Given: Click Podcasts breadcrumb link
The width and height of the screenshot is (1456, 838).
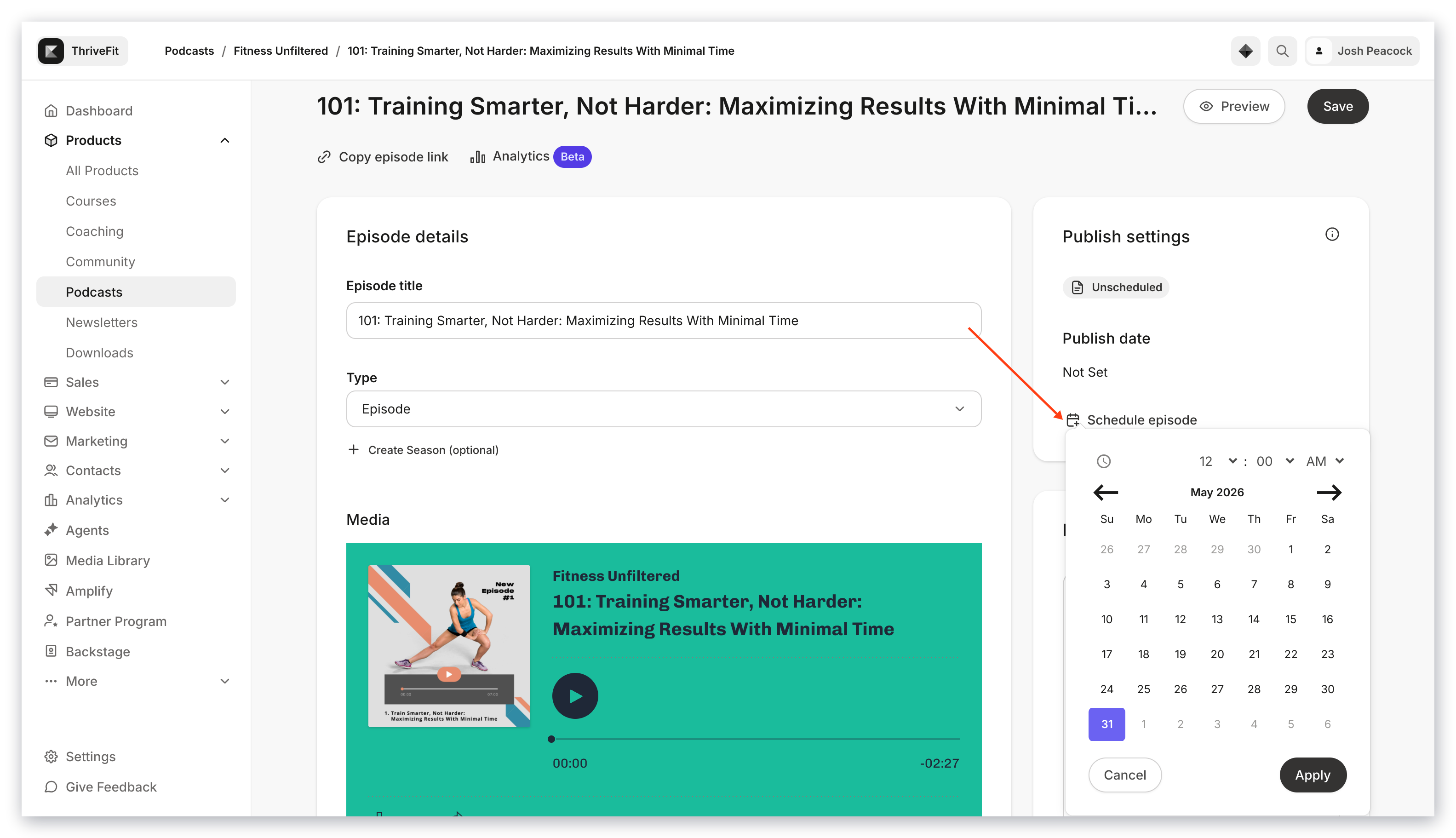Looking at the screenshot, I should 189,51.
